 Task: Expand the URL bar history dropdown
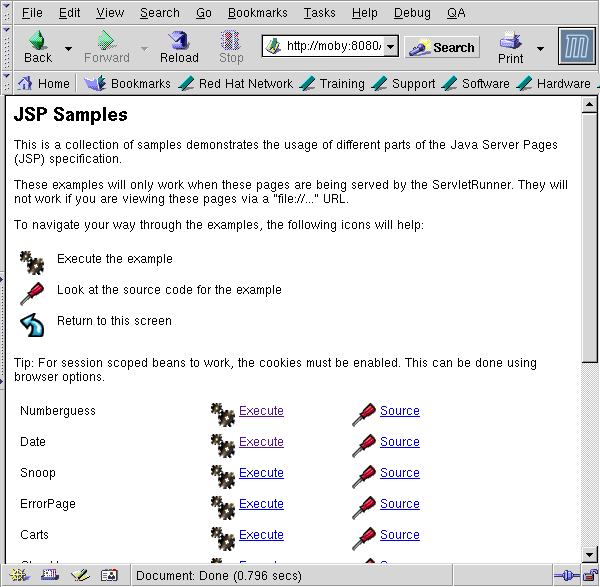coord(390,47)
